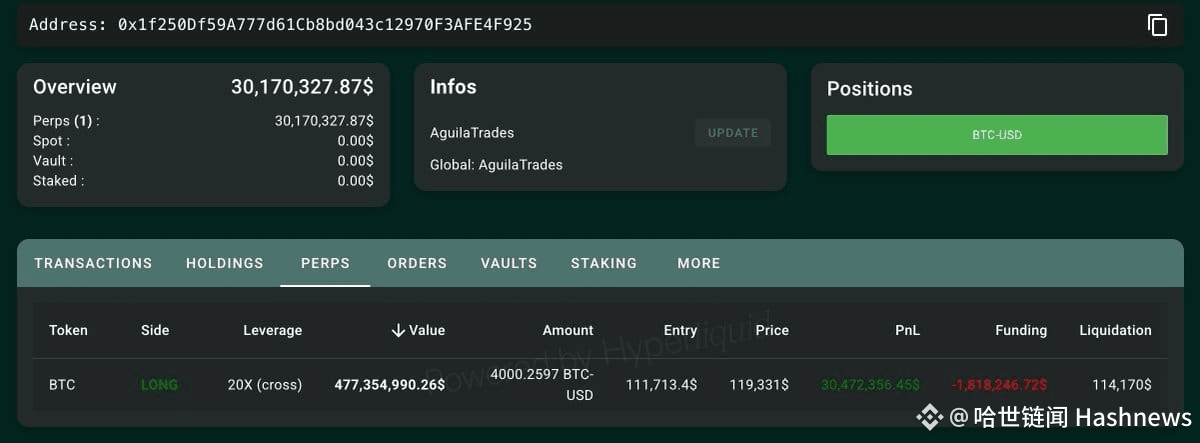Viewport: 1200px width, 443px height.
Task: Select the PERPS tab
Action: [x=325, y=263]
